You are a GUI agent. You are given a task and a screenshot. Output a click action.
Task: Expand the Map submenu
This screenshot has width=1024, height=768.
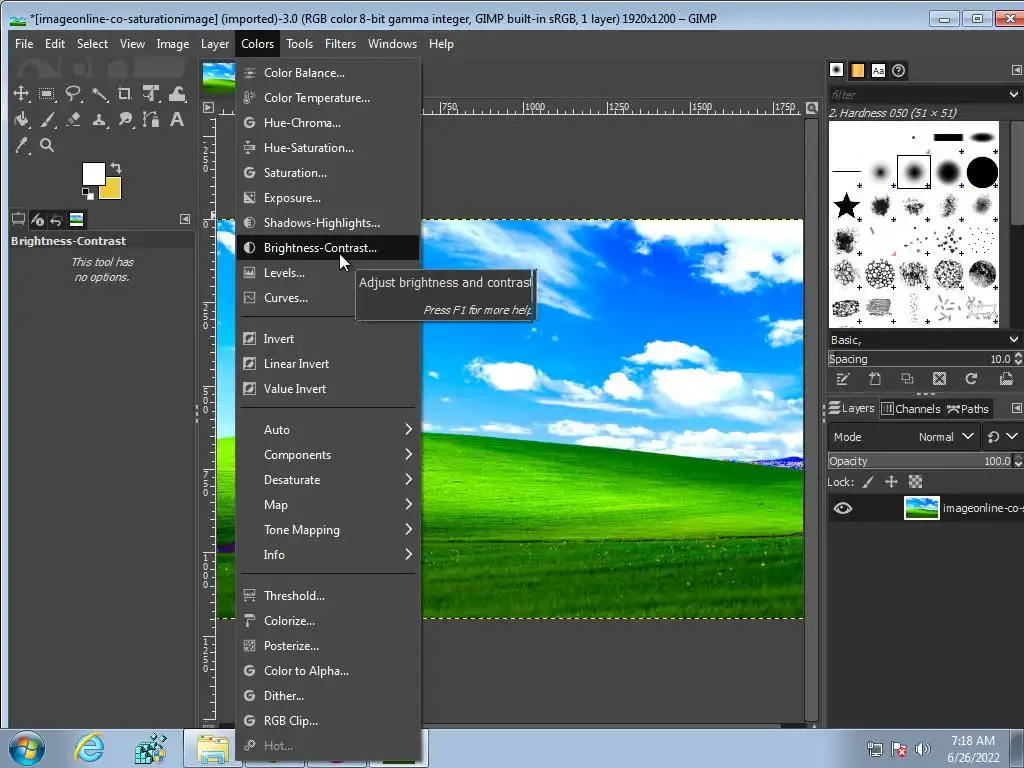pyautogui.click(x=328, y=505)
